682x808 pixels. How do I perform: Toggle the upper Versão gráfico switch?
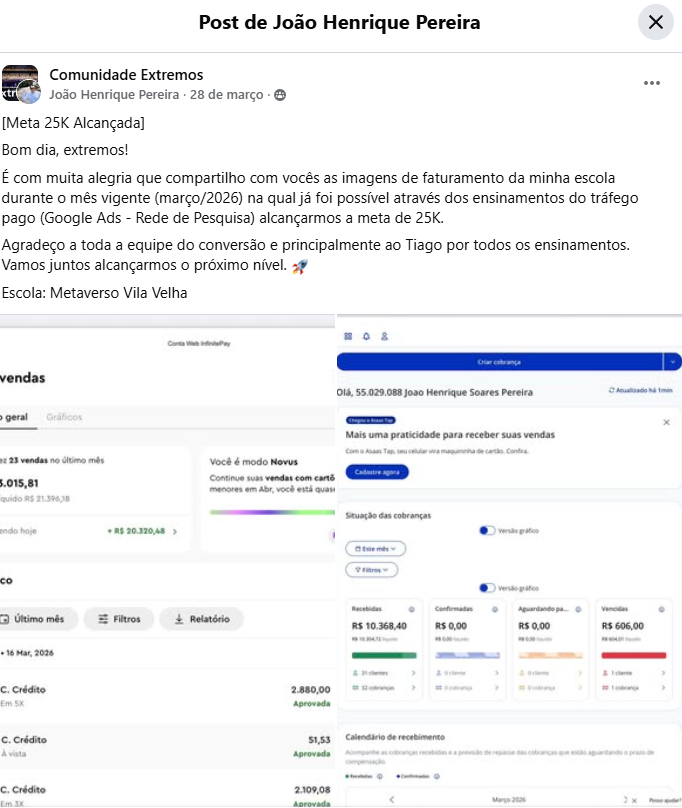[x=487, y=530]
